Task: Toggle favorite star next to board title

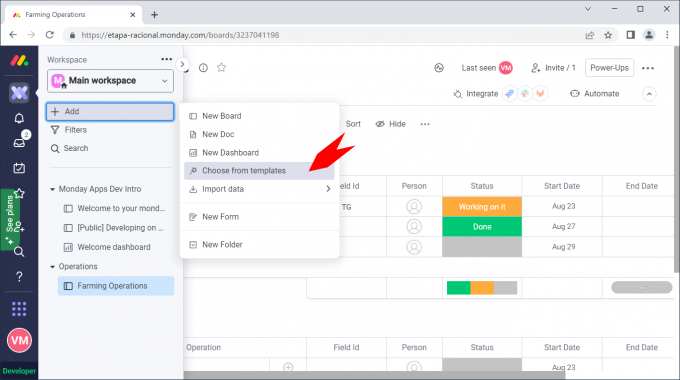Action: (x=222, y=67)
